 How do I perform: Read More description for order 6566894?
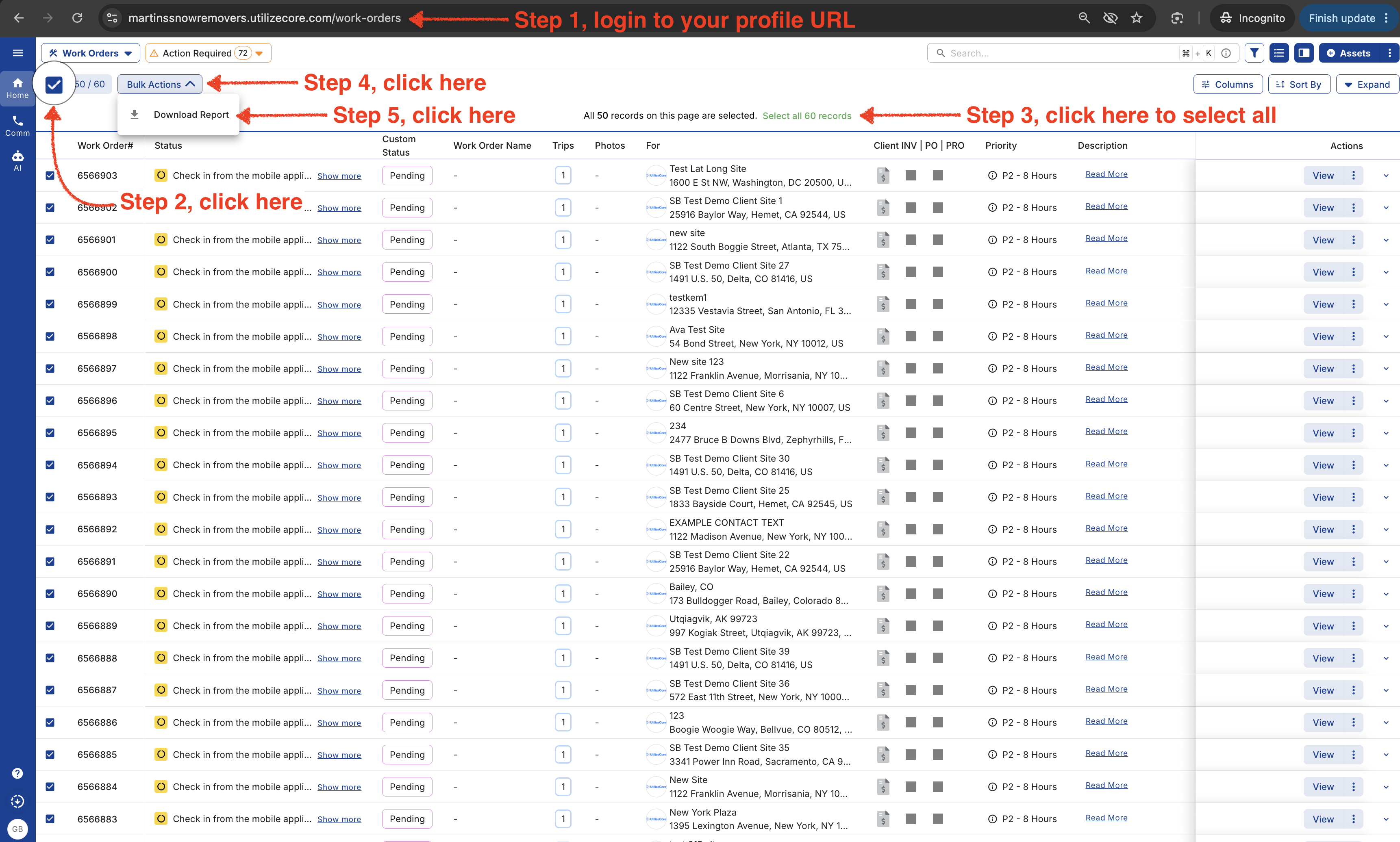[x=1106, y=464]
